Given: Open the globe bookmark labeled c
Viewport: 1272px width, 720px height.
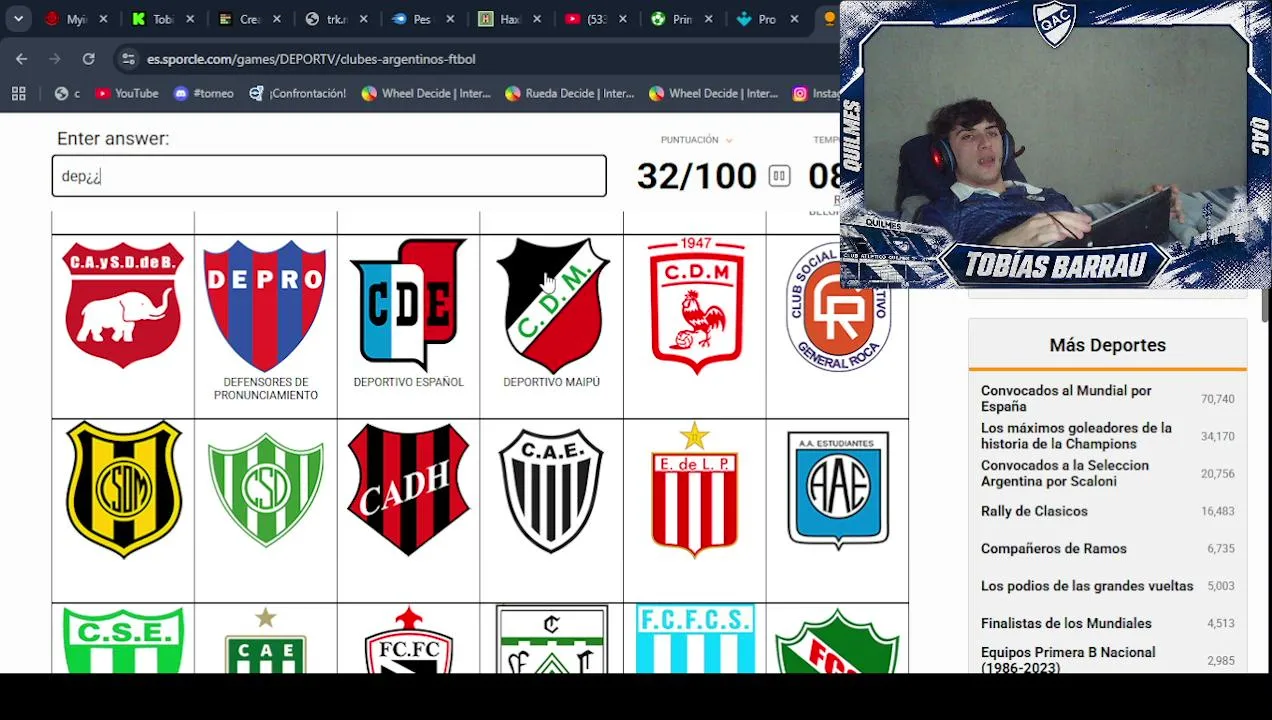Looking at the screenshot, I should point(68,93).
